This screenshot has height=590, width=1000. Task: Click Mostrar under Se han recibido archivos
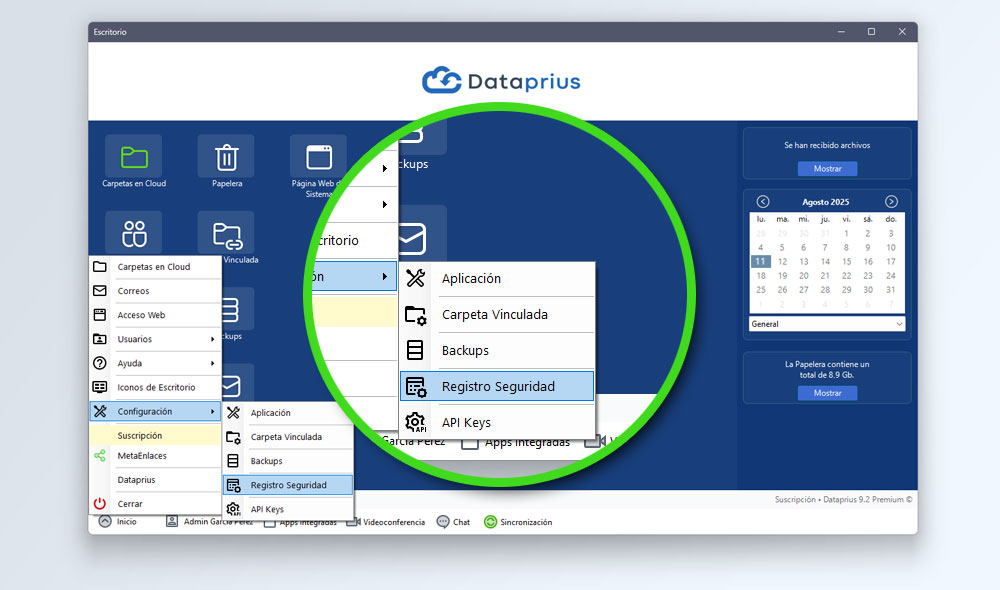(x=827, y=168)
